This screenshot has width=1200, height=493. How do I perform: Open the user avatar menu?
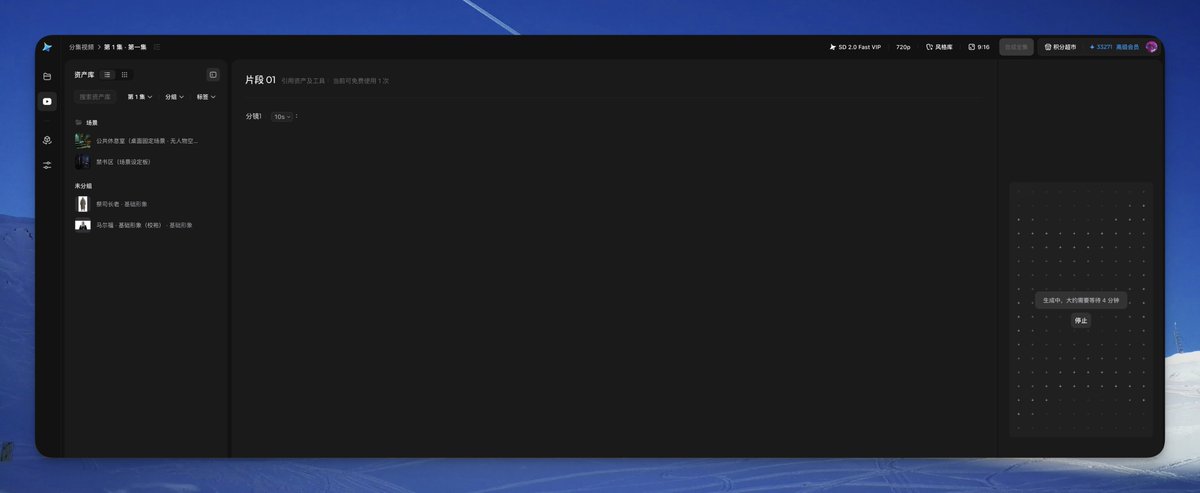click(1152, 47)
